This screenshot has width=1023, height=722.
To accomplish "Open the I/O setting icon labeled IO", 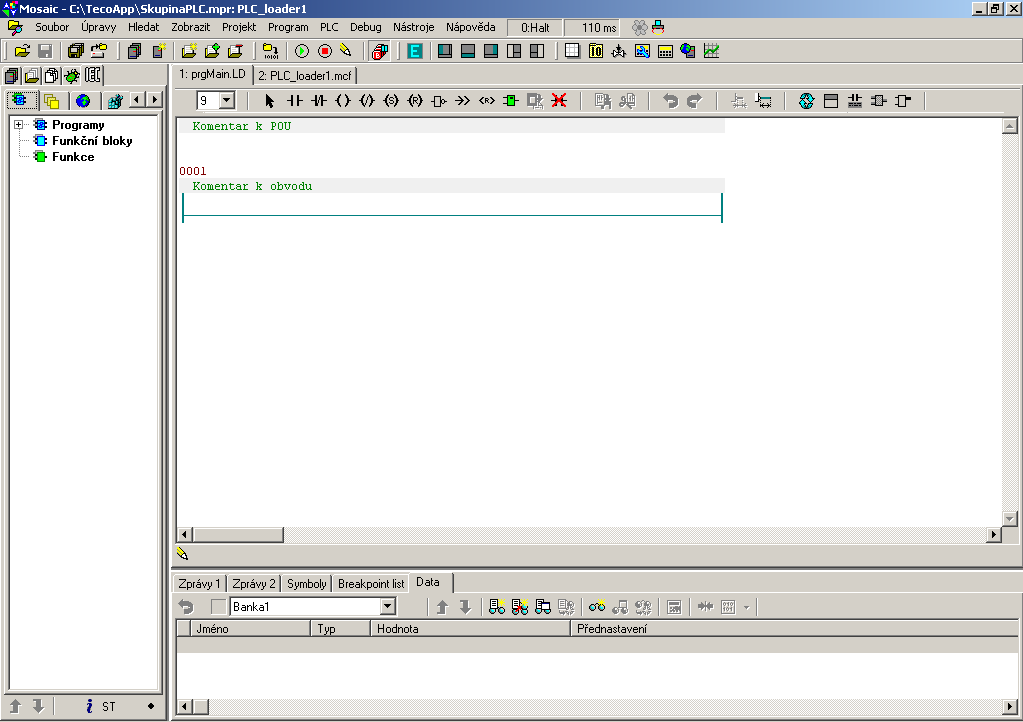I will click(x=596, y=51).
